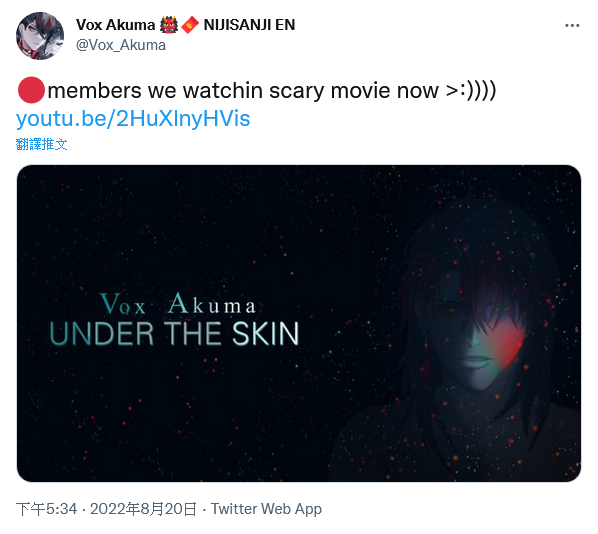Image resolution: width=598 pixels, height=534 pixels.
Task: Open Vox Akuma's profile avatar
Action: 40,36
